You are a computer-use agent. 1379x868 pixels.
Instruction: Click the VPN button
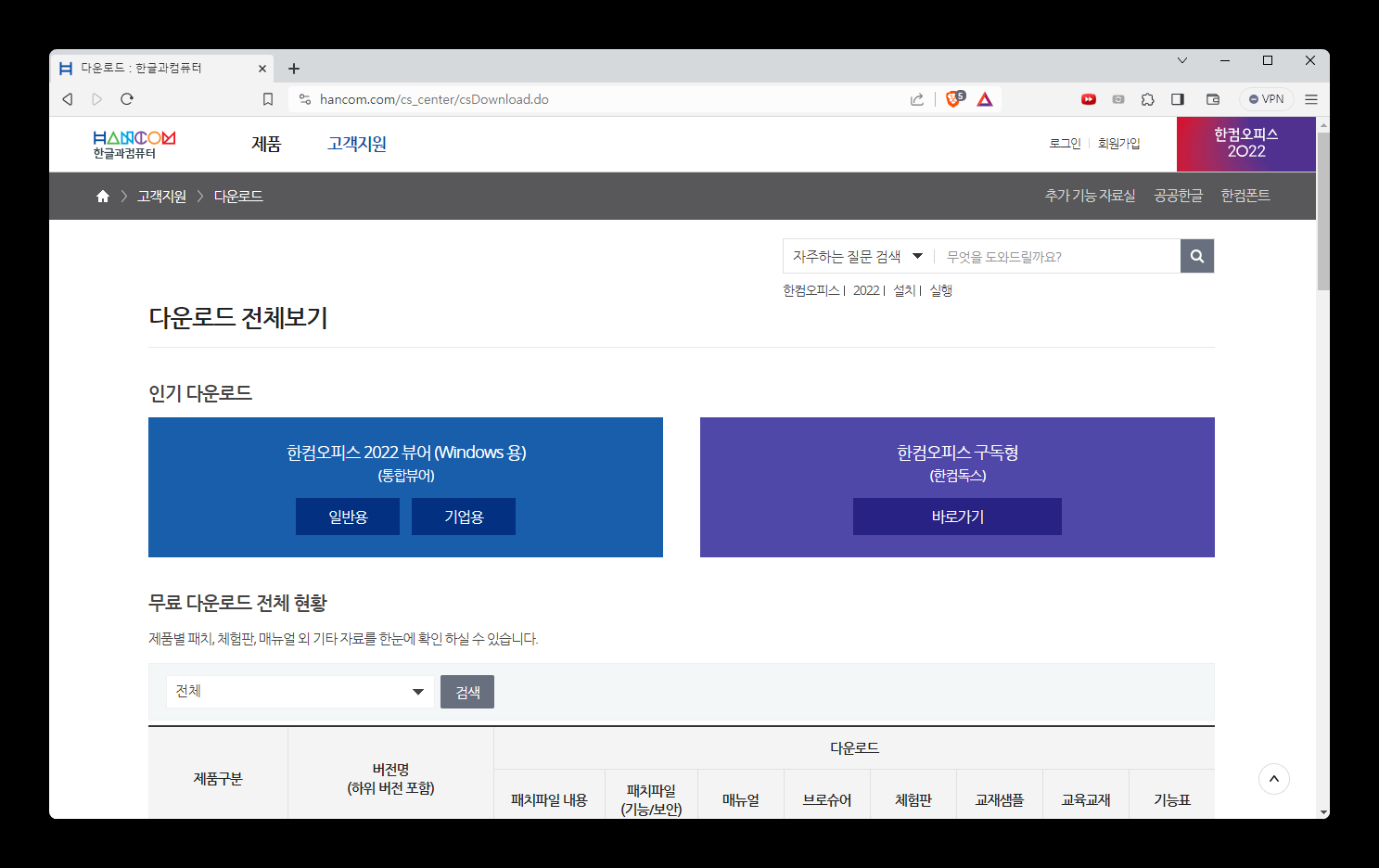1267,99
